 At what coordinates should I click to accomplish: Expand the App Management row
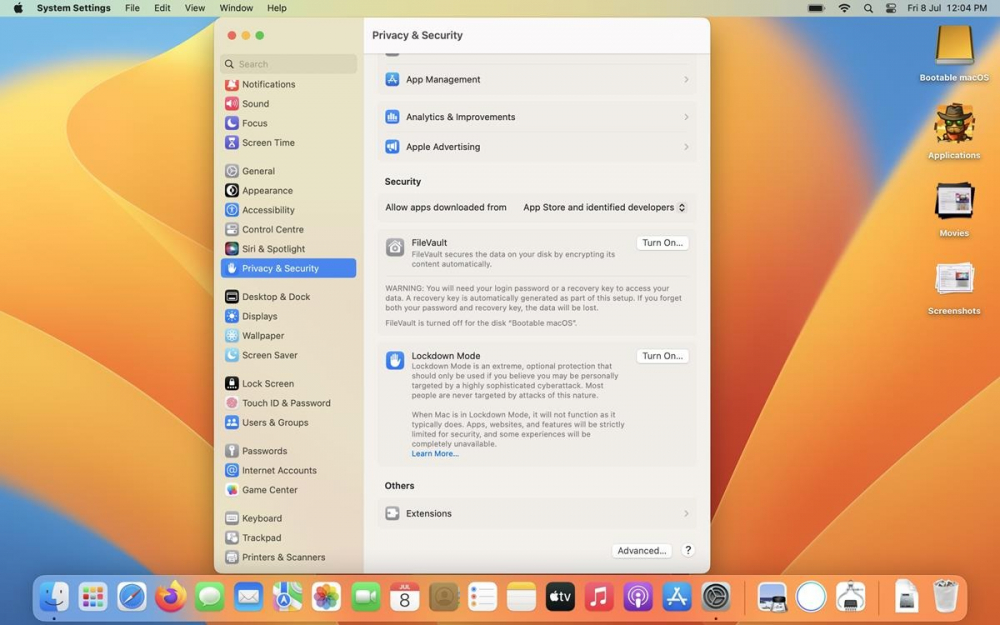(537, 80)
